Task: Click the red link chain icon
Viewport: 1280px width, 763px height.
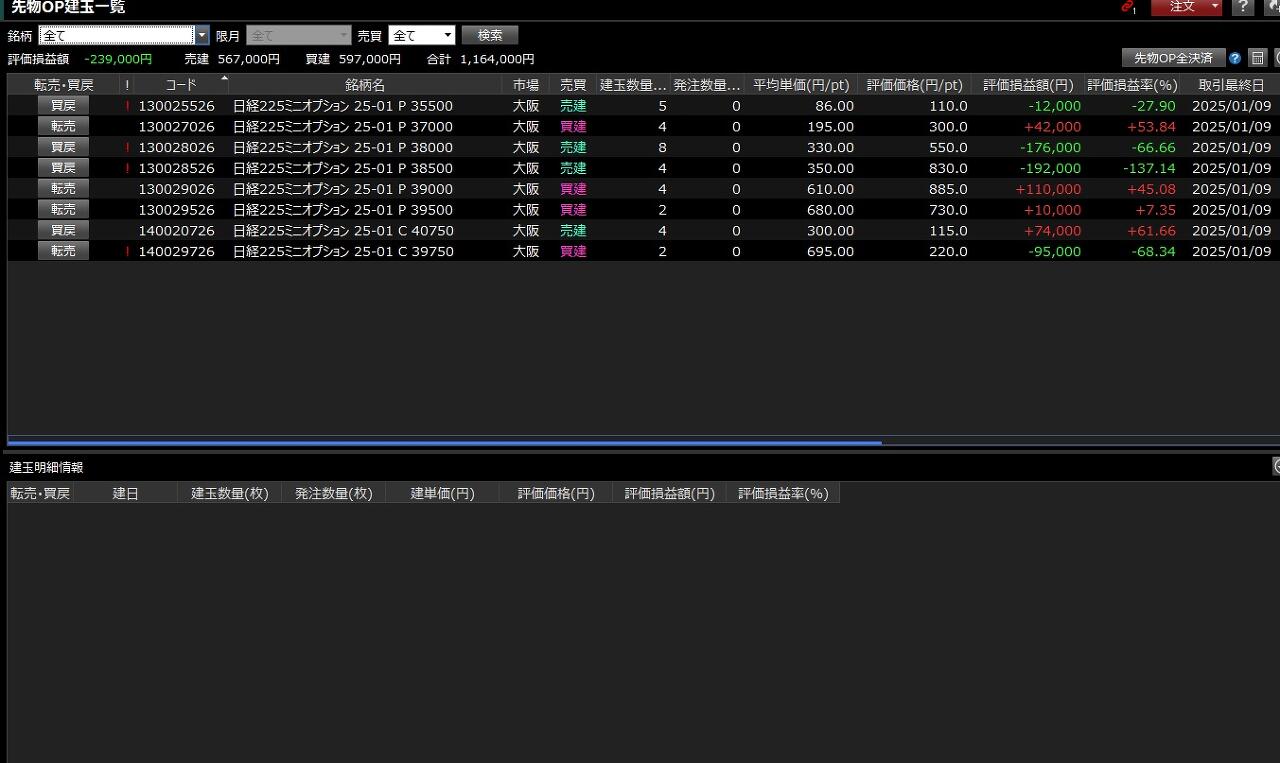Action: point(1128,7)
